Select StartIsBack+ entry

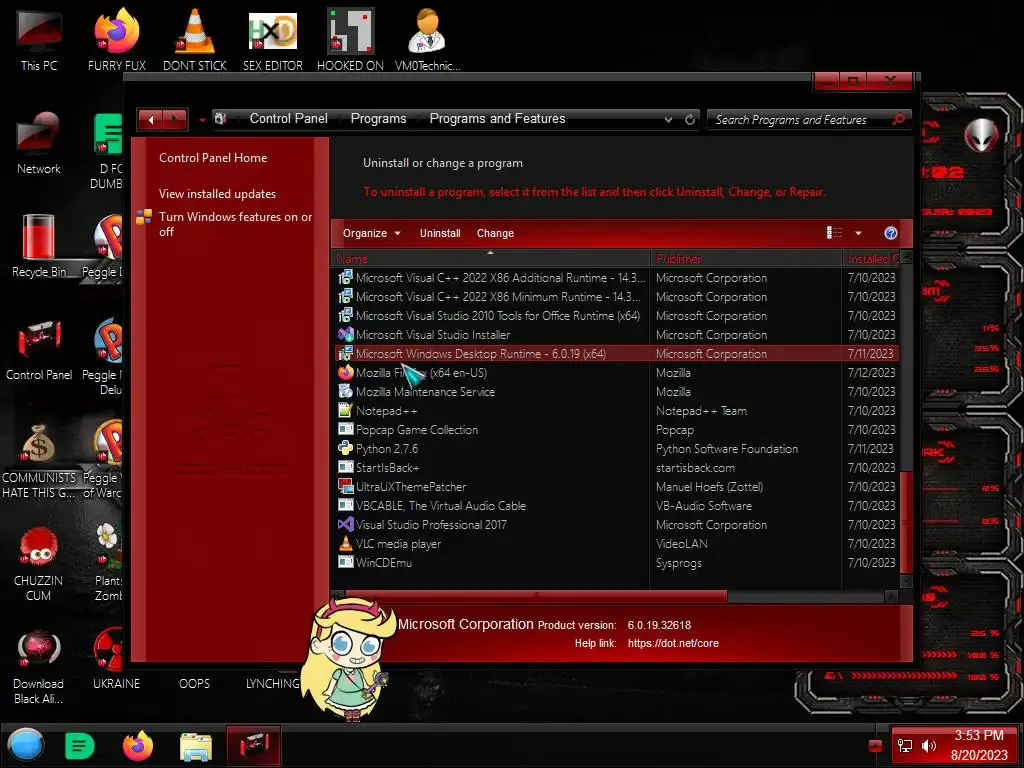tap(616, 468)
